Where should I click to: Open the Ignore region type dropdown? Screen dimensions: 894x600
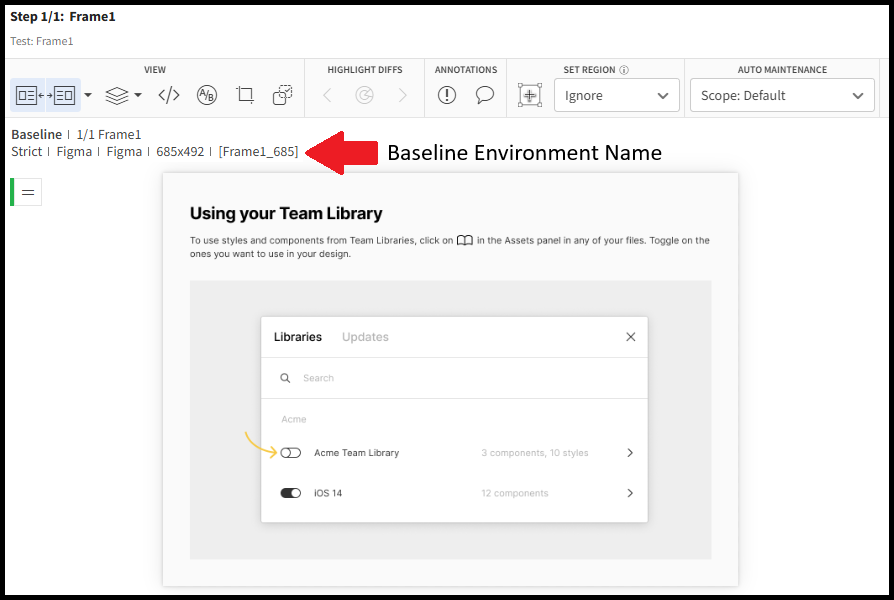616,96
